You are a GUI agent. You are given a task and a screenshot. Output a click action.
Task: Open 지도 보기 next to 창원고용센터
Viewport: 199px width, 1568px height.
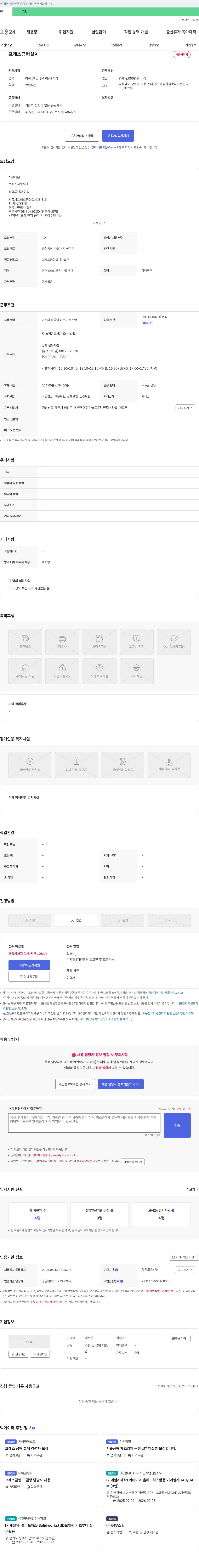184,1270
